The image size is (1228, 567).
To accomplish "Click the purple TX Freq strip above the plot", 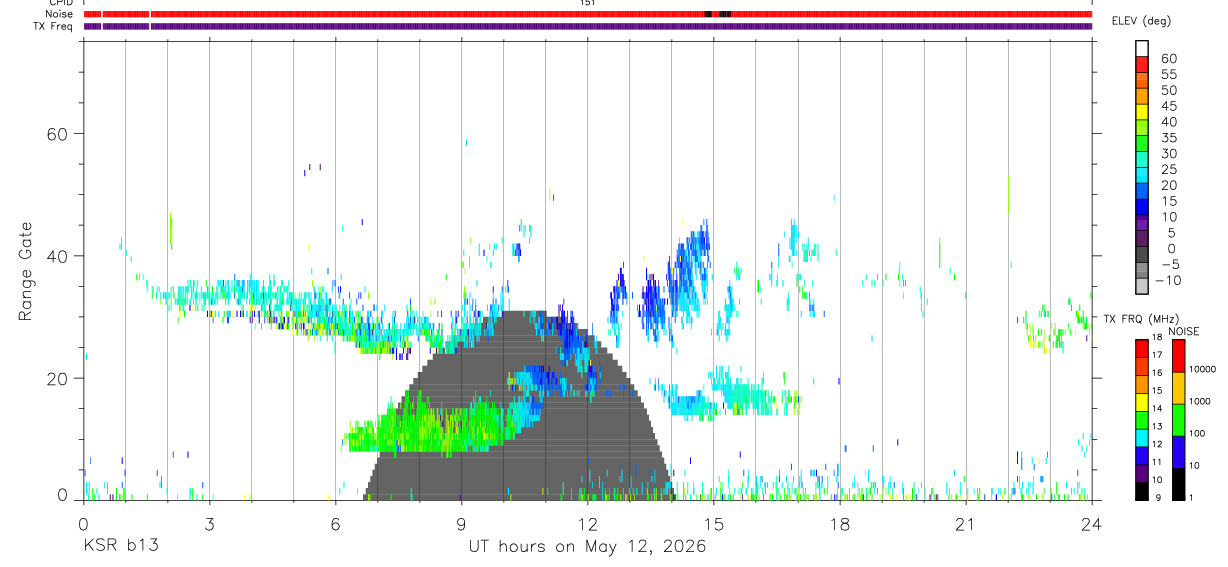I will (588, 26).
